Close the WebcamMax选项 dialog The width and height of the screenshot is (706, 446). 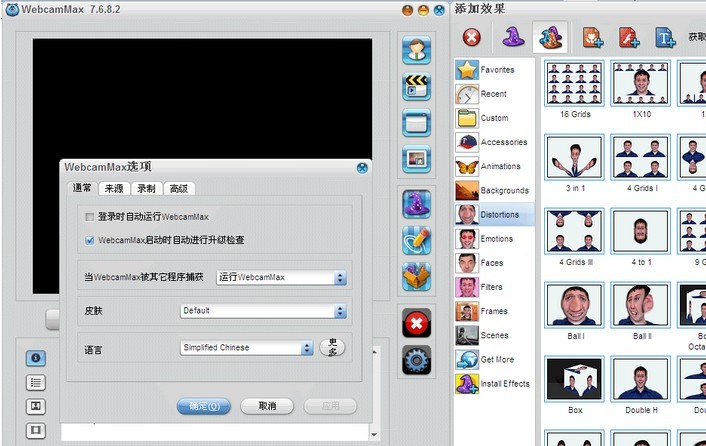362,168
